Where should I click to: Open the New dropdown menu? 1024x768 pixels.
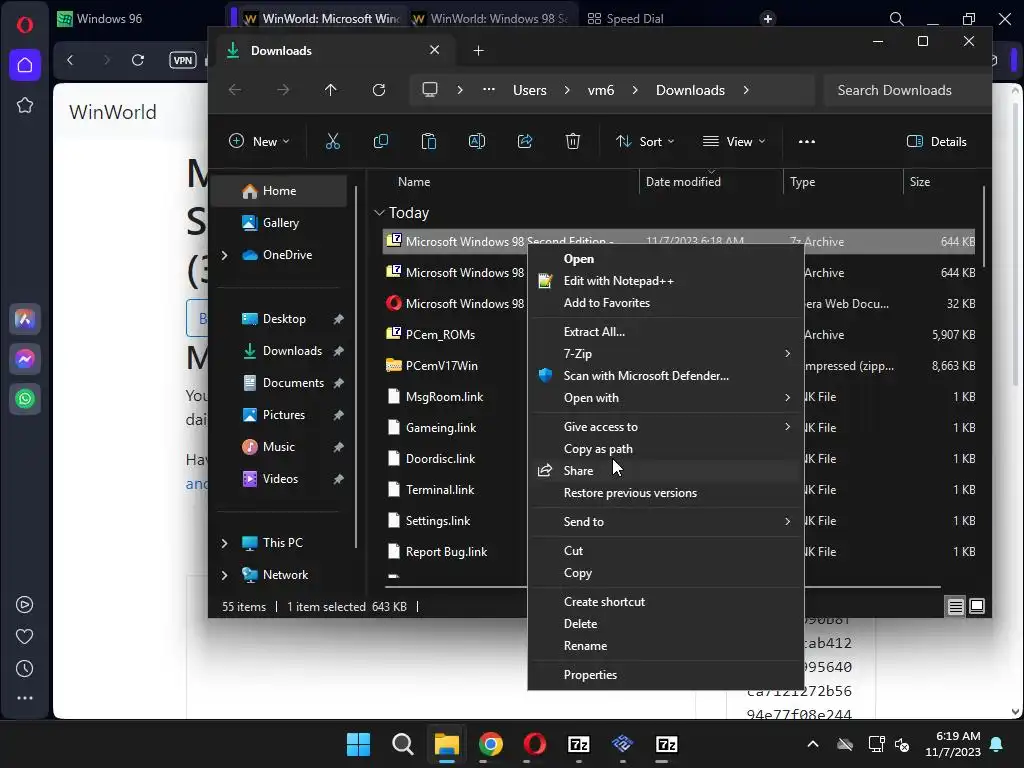[x=259, y=142]
